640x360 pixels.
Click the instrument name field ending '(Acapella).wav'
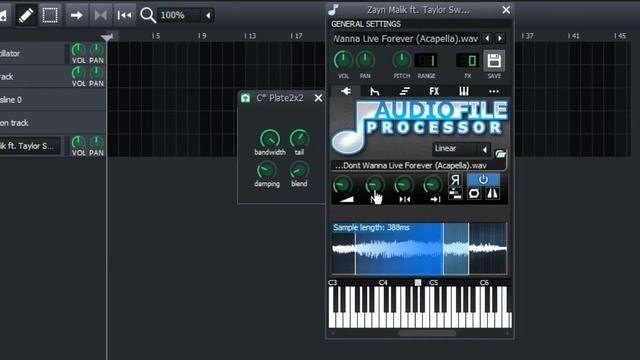pos(405,39)
